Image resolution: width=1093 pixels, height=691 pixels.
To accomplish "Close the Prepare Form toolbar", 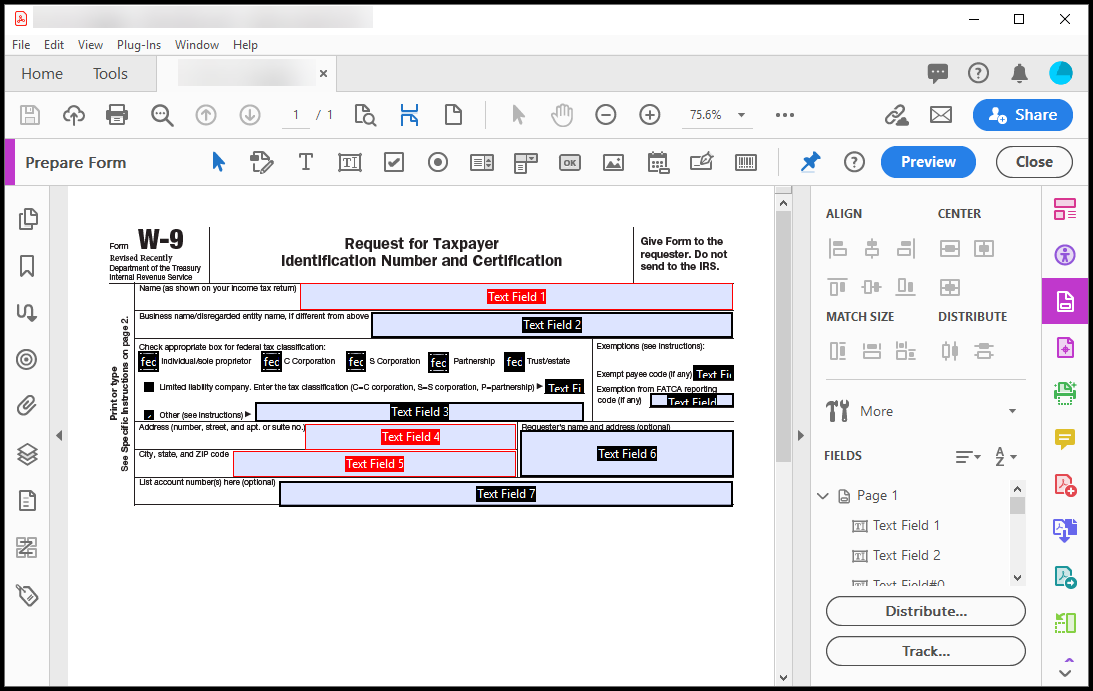I will click(x=1034, y=162).
